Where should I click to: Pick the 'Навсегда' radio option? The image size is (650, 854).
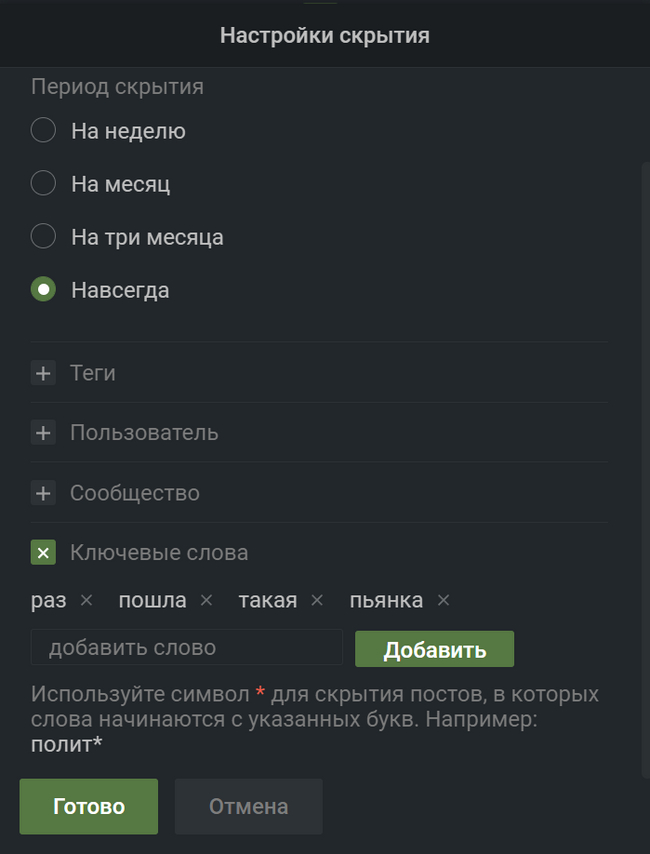point(43,290)
